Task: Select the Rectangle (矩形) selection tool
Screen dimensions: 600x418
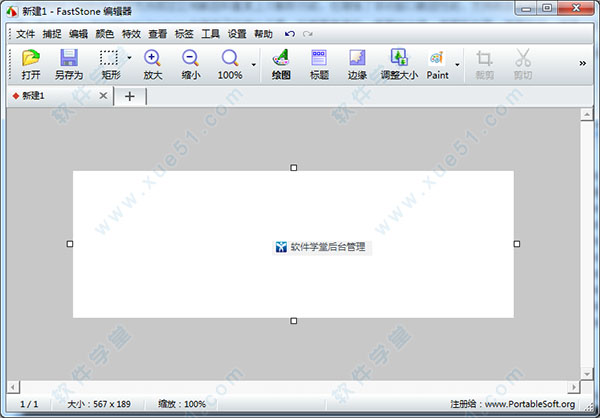Action: coord(109,58)
